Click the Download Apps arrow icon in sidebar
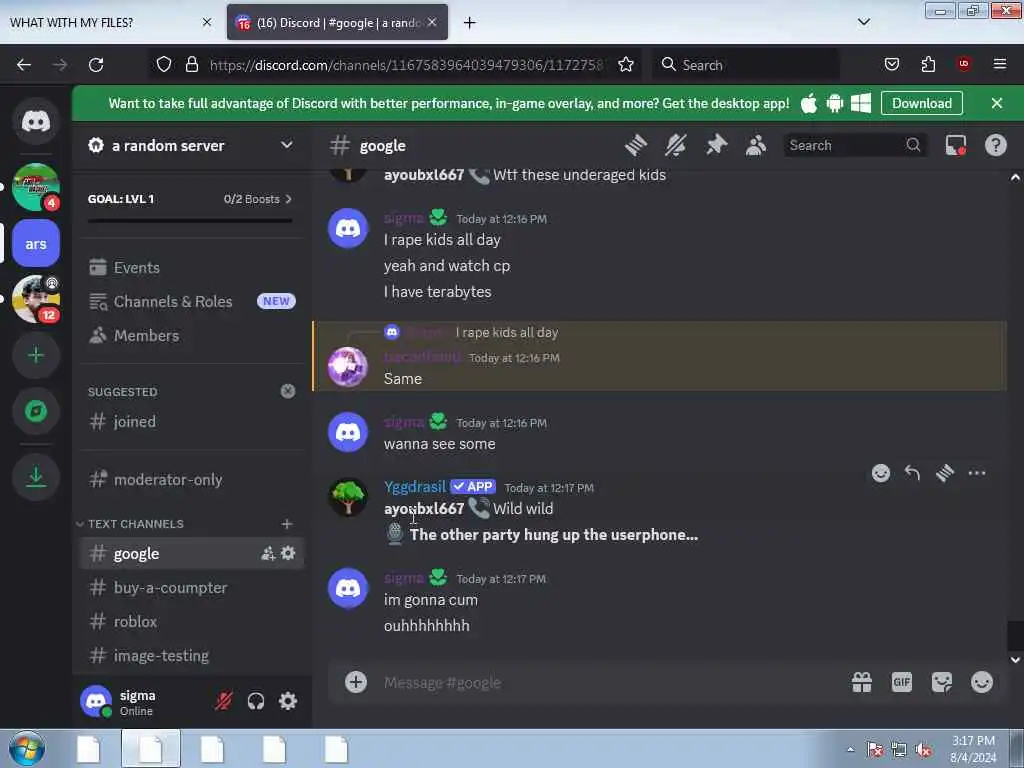 (36, 477)
